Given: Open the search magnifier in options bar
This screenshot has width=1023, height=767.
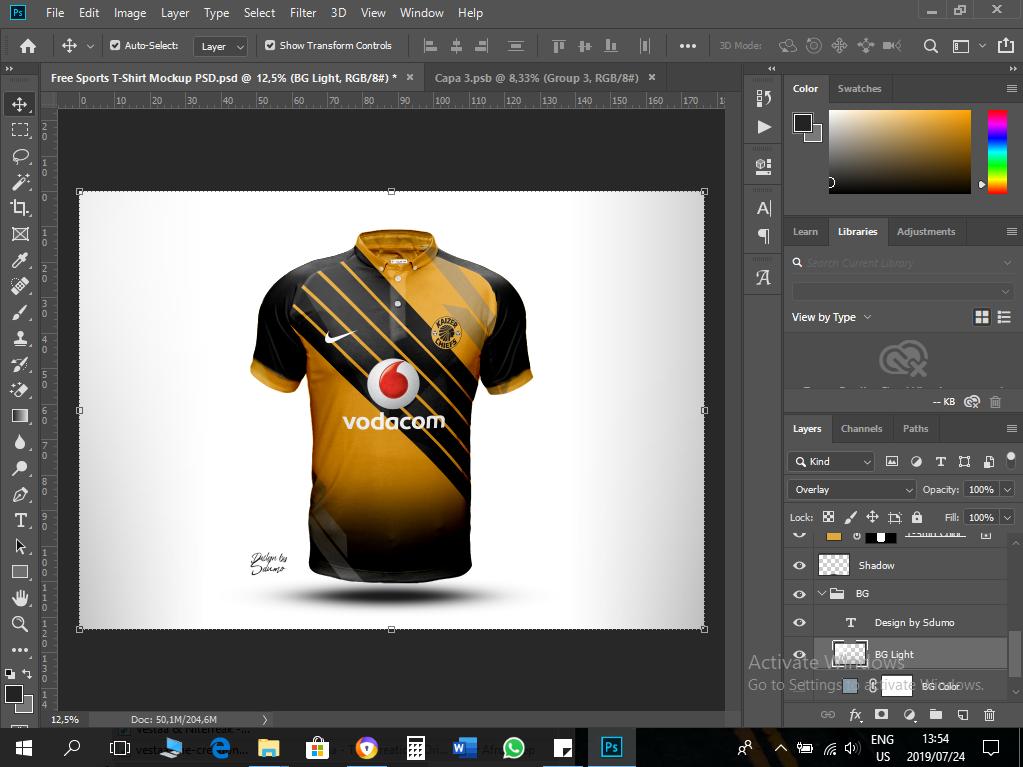Looking at the screenshot, I should click(x=930, y=46).
